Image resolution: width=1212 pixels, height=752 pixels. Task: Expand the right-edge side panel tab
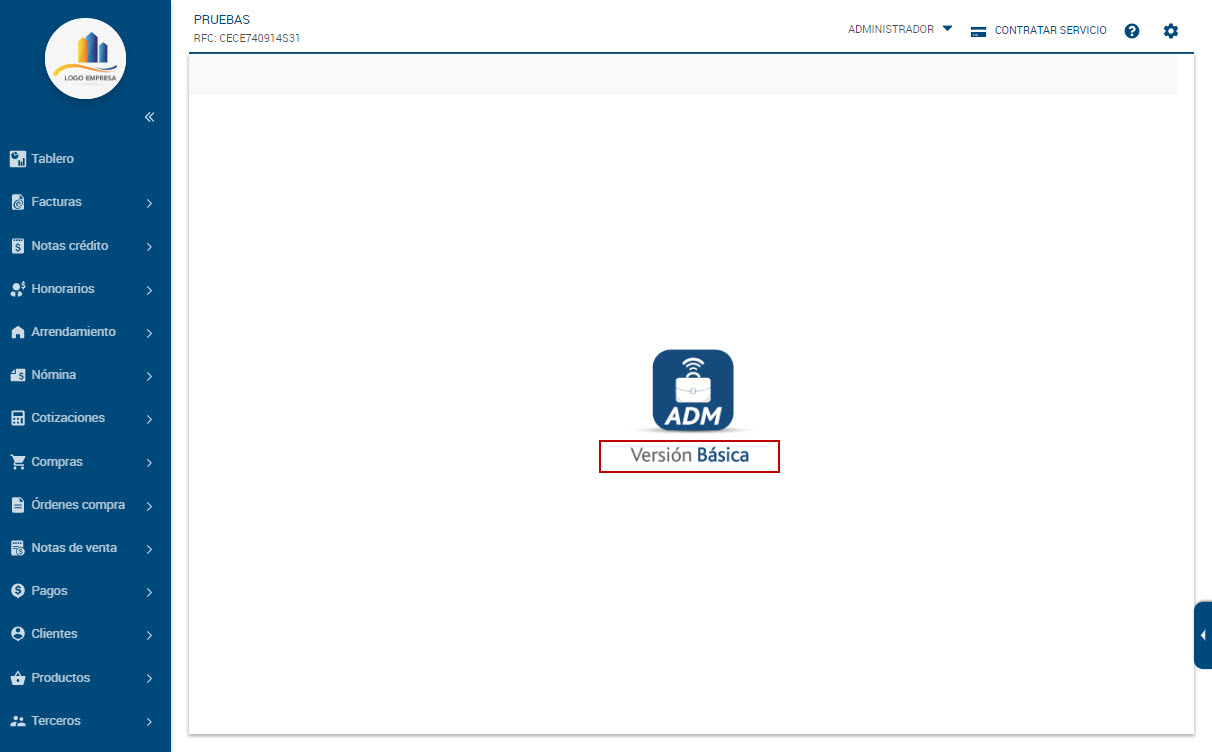[1202, 635]
